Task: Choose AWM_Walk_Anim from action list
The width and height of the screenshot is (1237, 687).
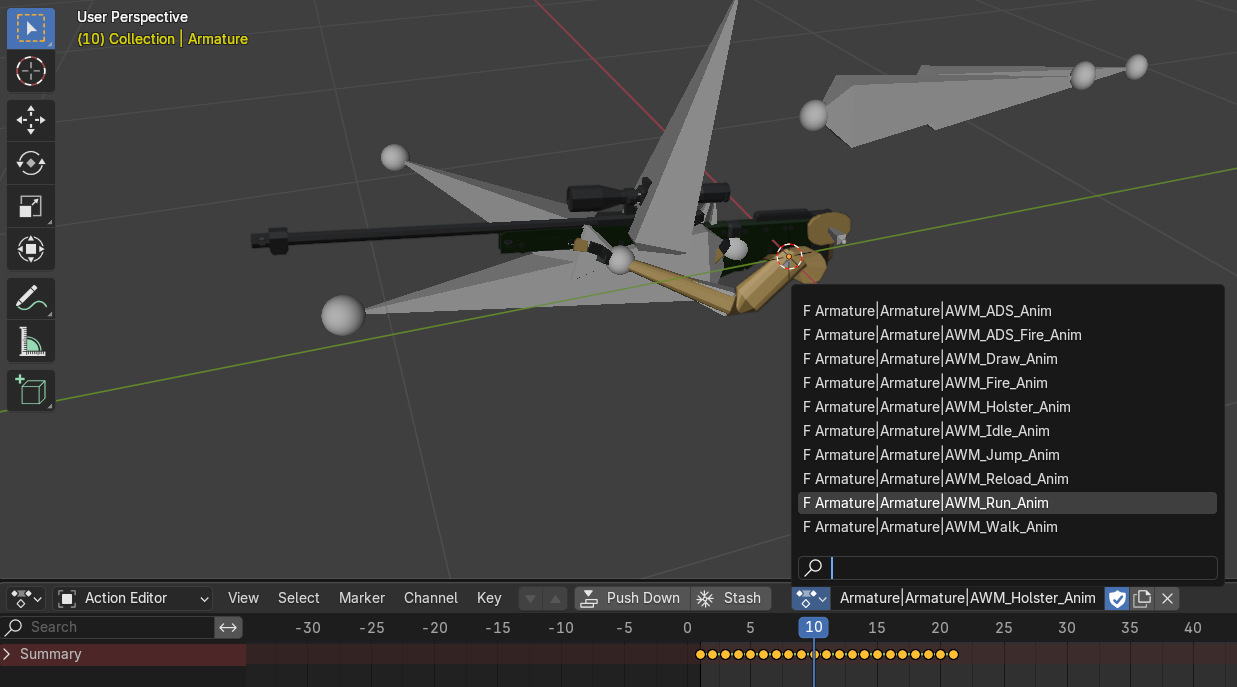Action: point(1007,527)
